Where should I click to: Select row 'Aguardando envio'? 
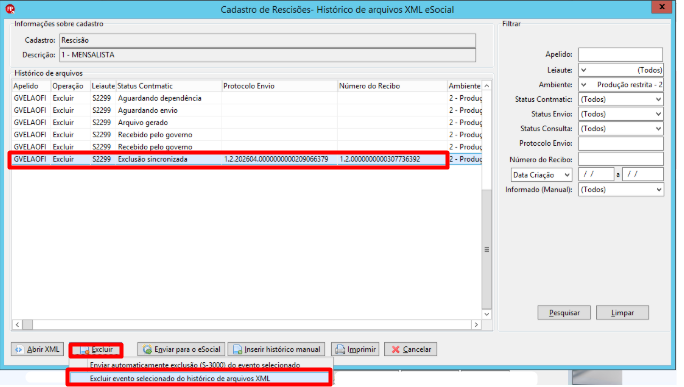tap(246, 110)
